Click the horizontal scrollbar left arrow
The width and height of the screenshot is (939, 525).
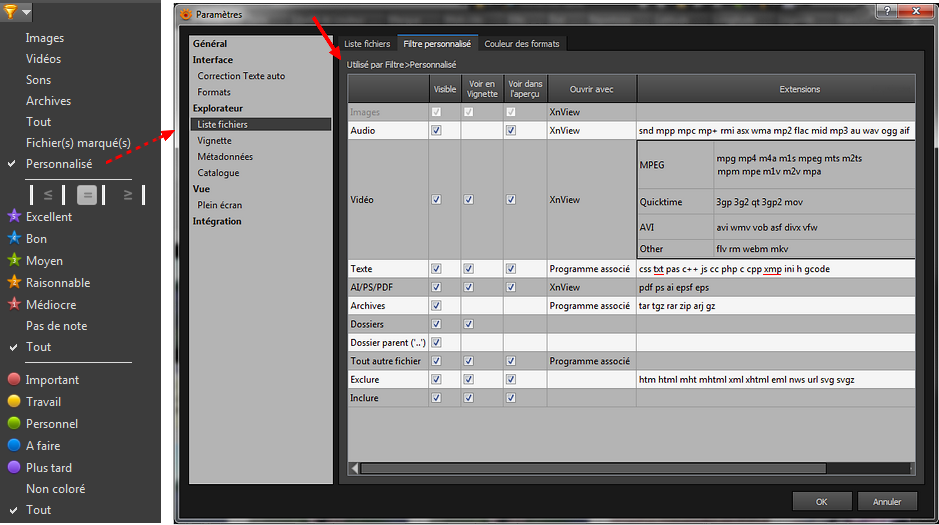(x=355, y=468)
